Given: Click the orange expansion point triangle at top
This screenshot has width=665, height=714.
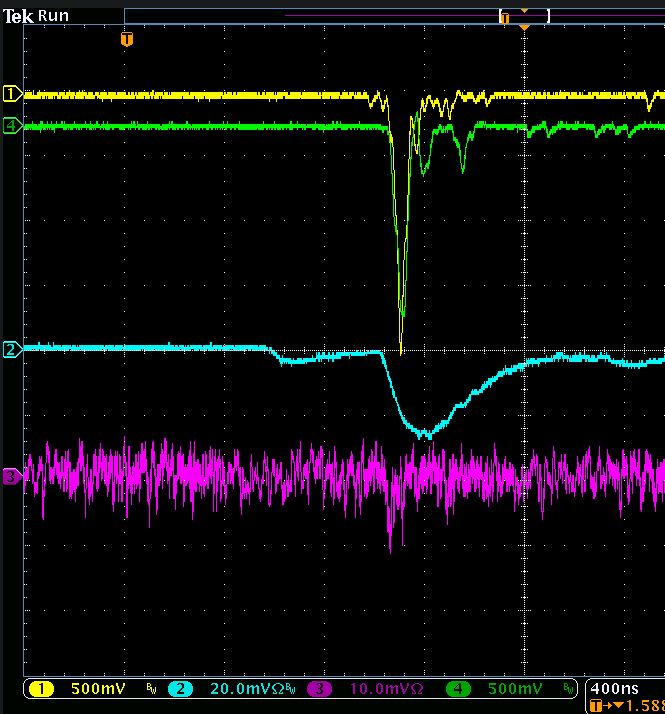Looking at the screenshot, I should (x=524, y=26).
